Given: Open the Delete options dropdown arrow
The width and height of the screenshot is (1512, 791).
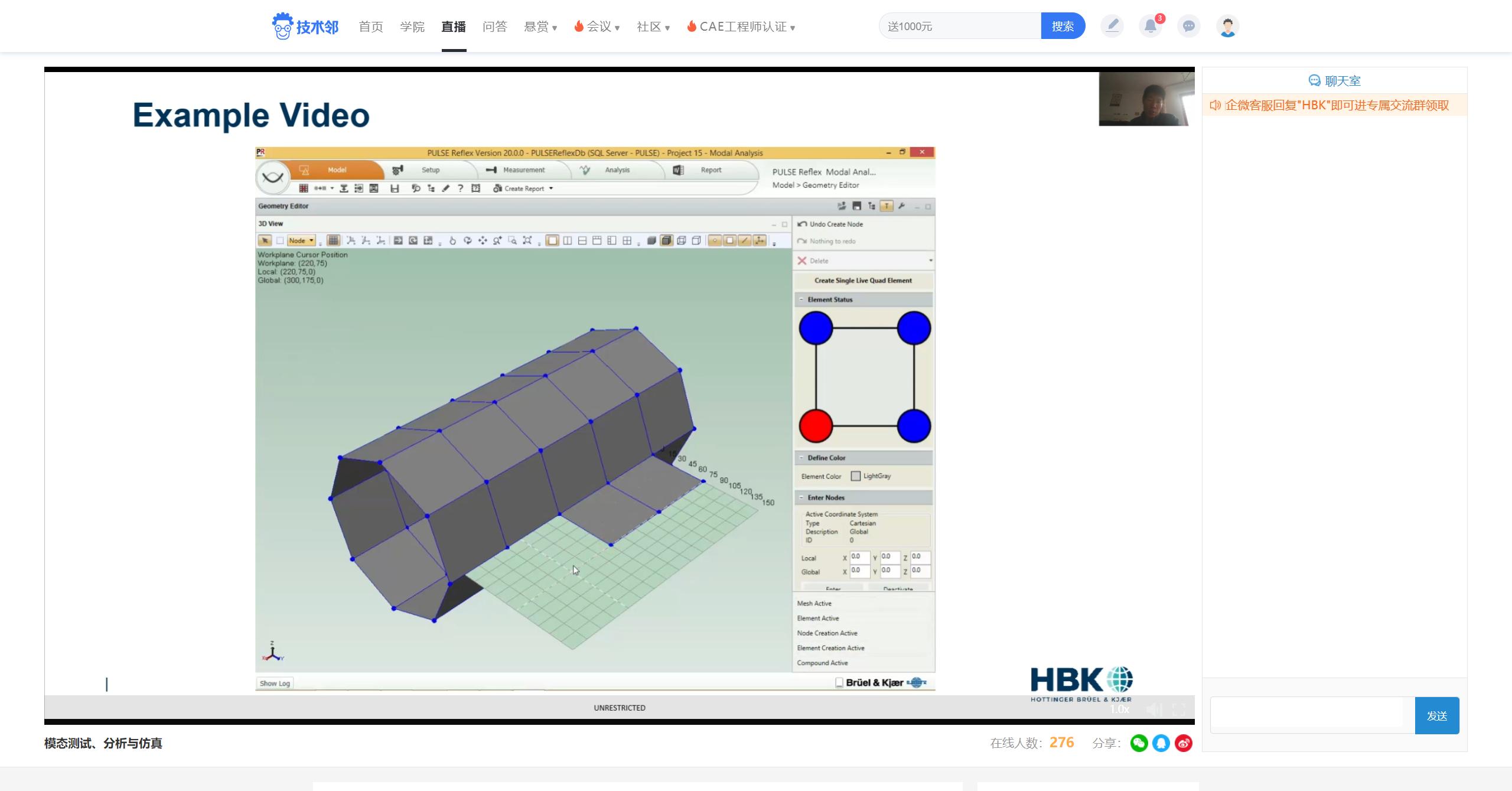Looking at the screenshot, I should click(x=930, y=261).
